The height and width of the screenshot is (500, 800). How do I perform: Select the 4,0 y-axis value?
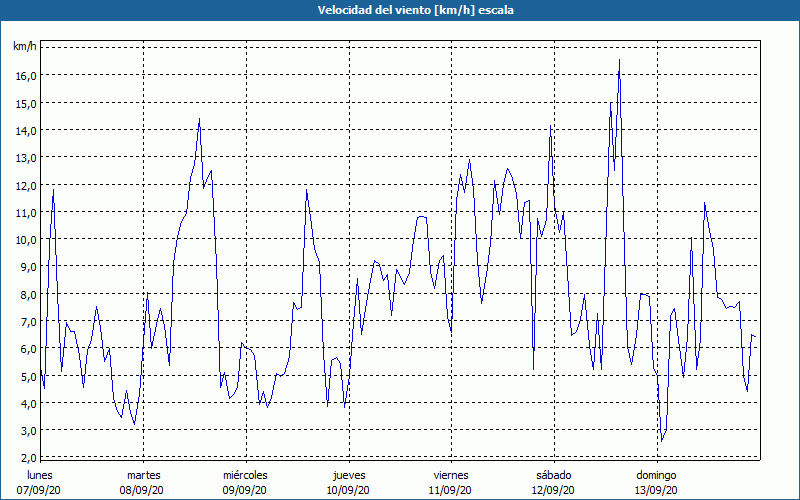tap(29, 403)
